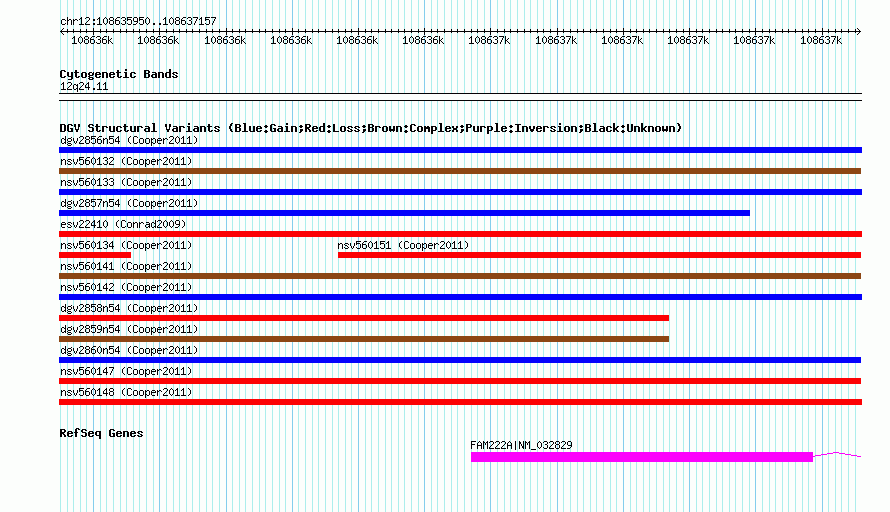Click the red esv22410 loss bar
Image resolution: width=890 pixels, height=512 pixels.
460,234
